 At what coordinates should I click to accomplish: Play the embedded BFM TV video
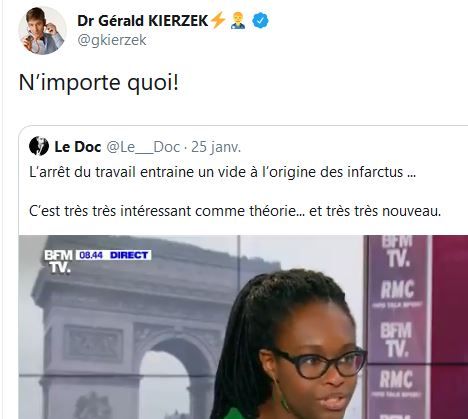(x=243, y=327)
